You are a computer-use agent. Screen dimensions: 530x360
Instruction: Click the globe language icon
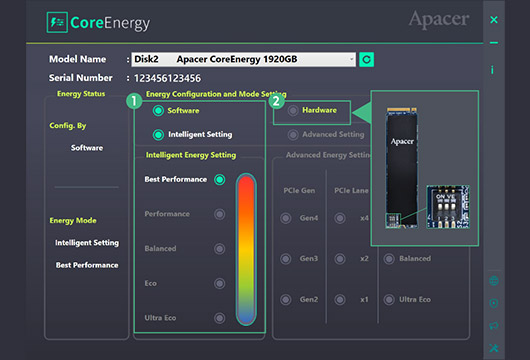coord(494,281)
